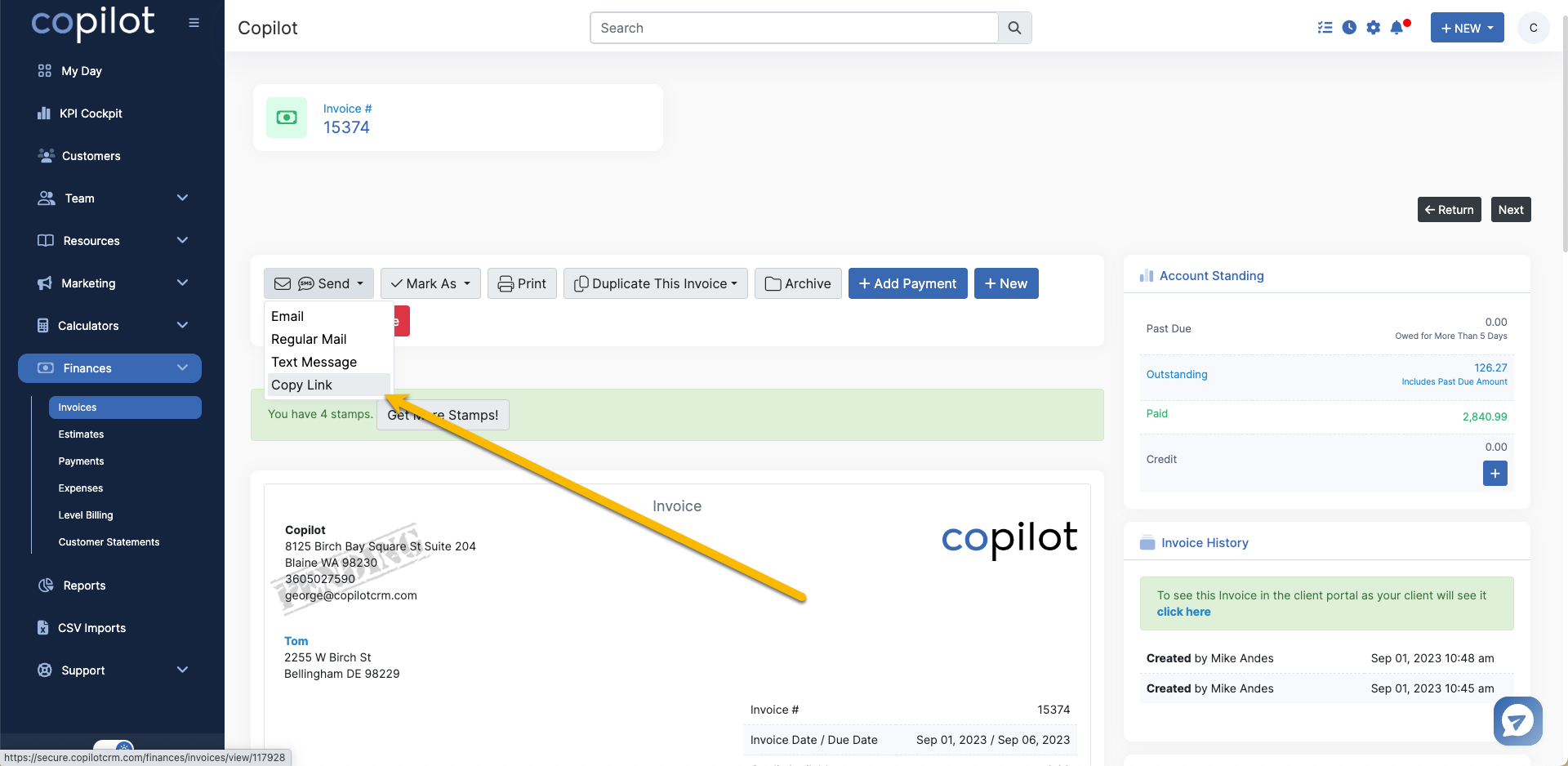This screenshot has height=766, width=1568.
Task: Select Payments in Finances submenu
Action: [81, 461]
